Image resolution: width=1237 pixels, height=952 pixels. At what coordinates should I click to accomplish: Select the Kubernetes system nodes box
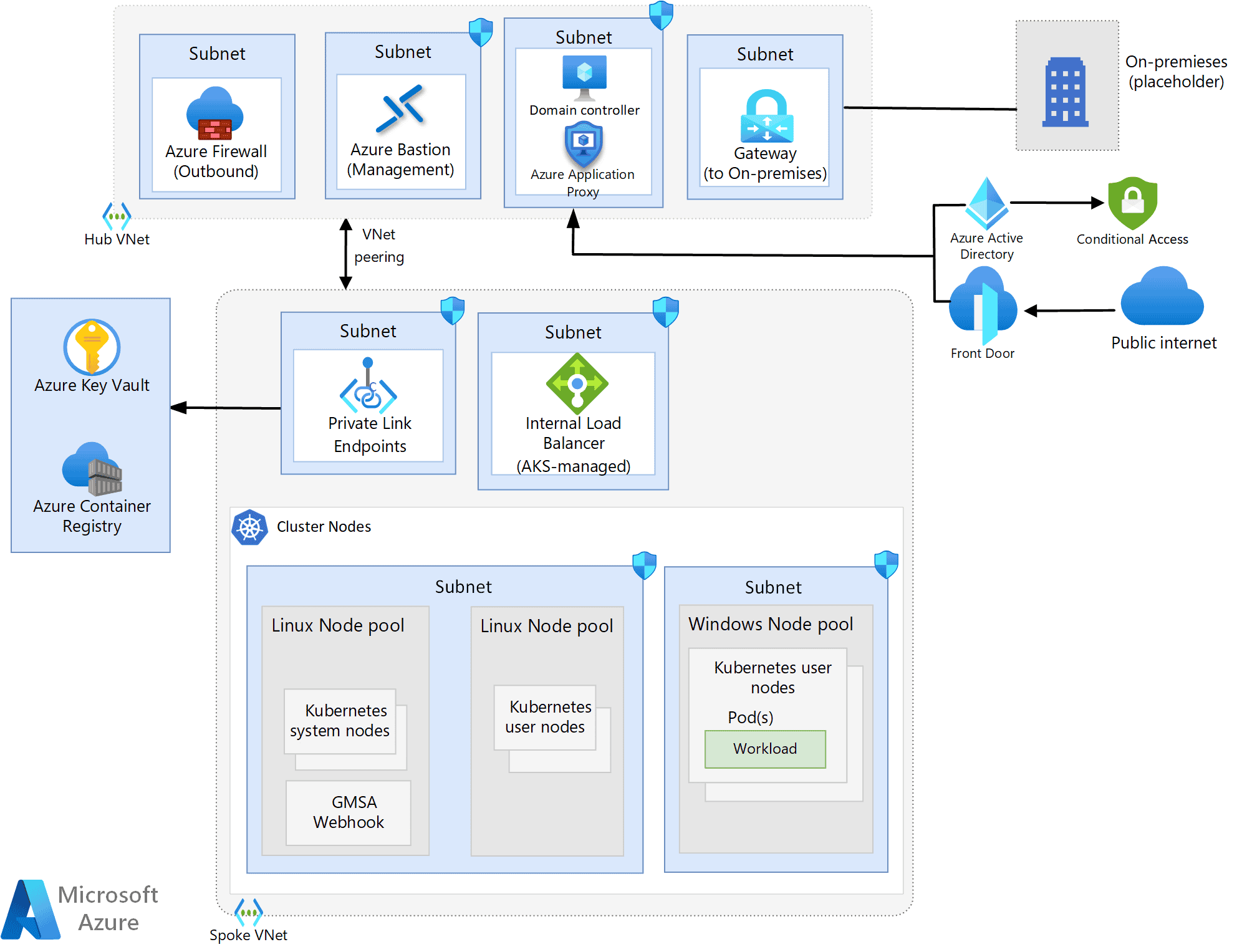pos(340,721)
